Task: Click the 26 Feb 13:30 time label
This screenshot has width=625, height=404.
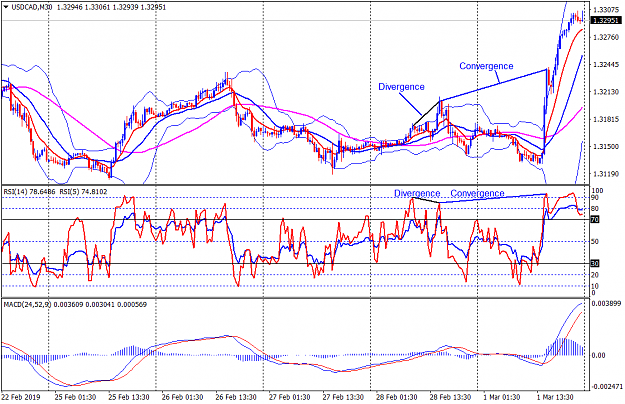Action: [236, 398]
